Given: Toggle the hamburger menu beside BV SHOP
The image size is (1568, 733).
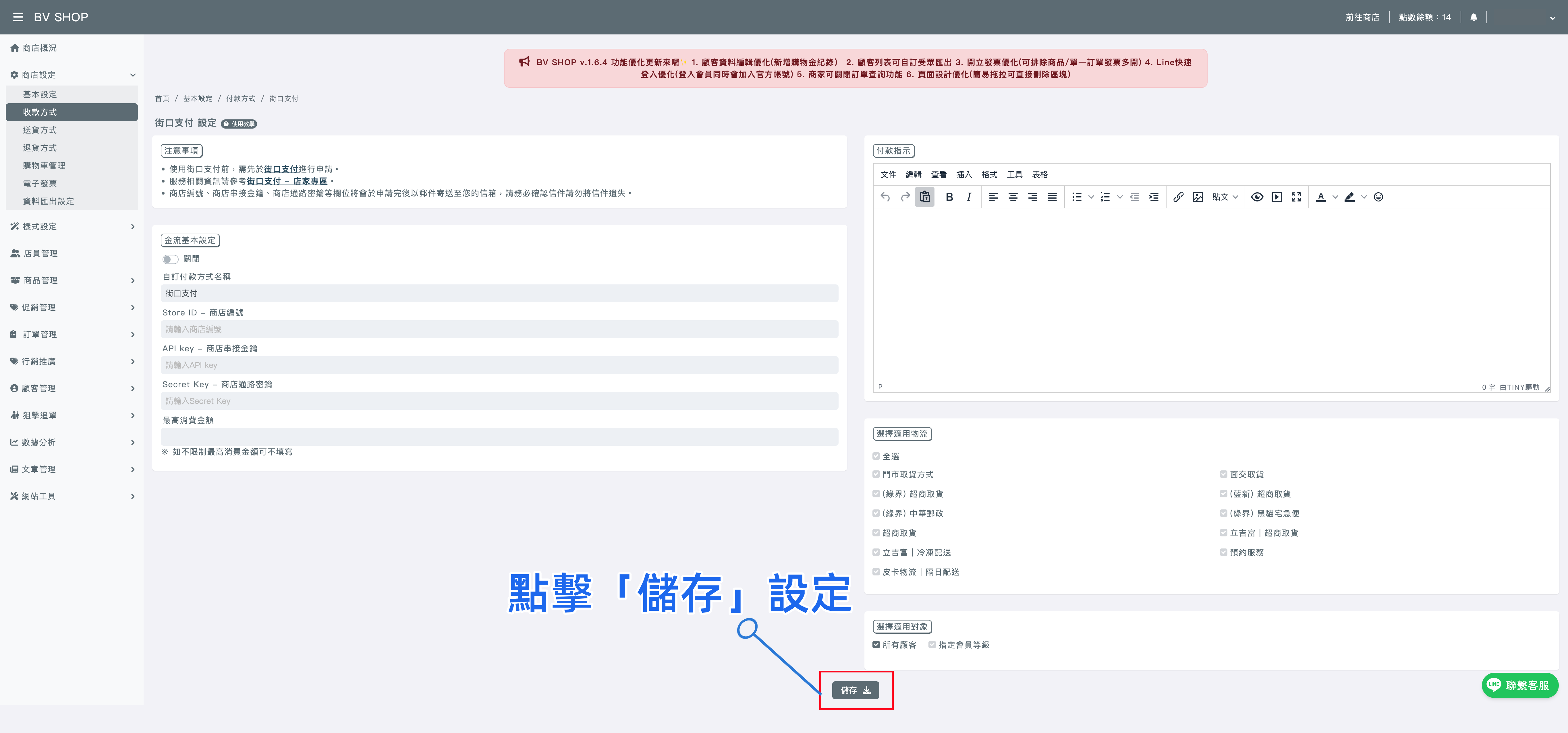Looking at the screenshot, I should click(18, 17).
